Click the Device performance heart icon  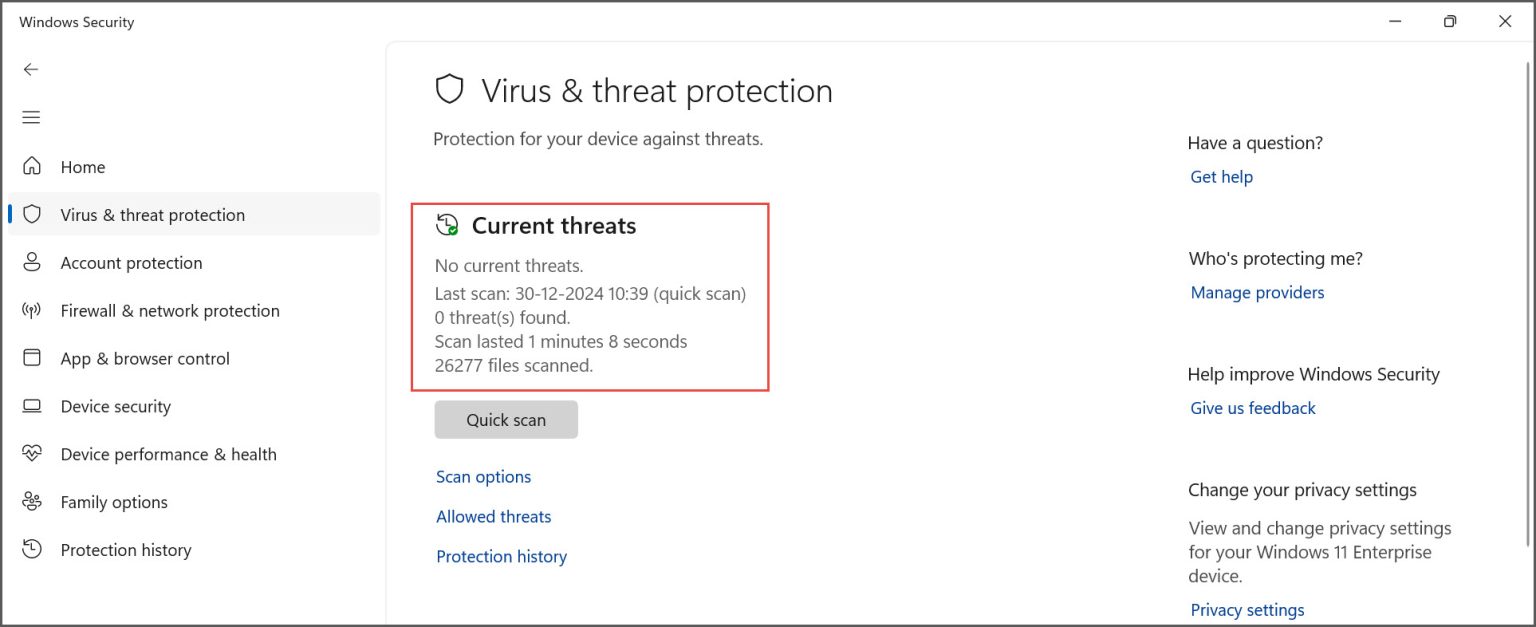[32, 454]
